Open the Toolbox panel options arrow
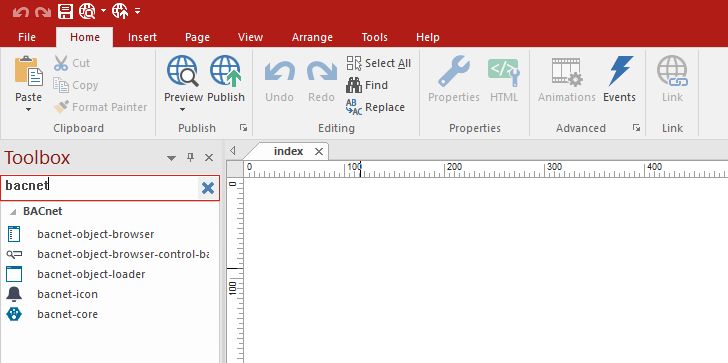Viewport: 728px width, 363px height. 171,158
